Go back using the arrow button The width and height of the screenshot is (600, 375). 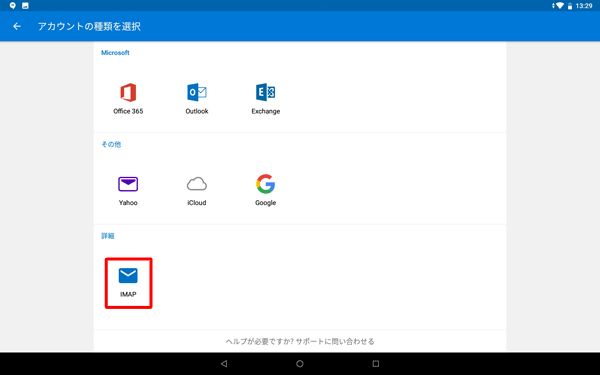(17, 26)
